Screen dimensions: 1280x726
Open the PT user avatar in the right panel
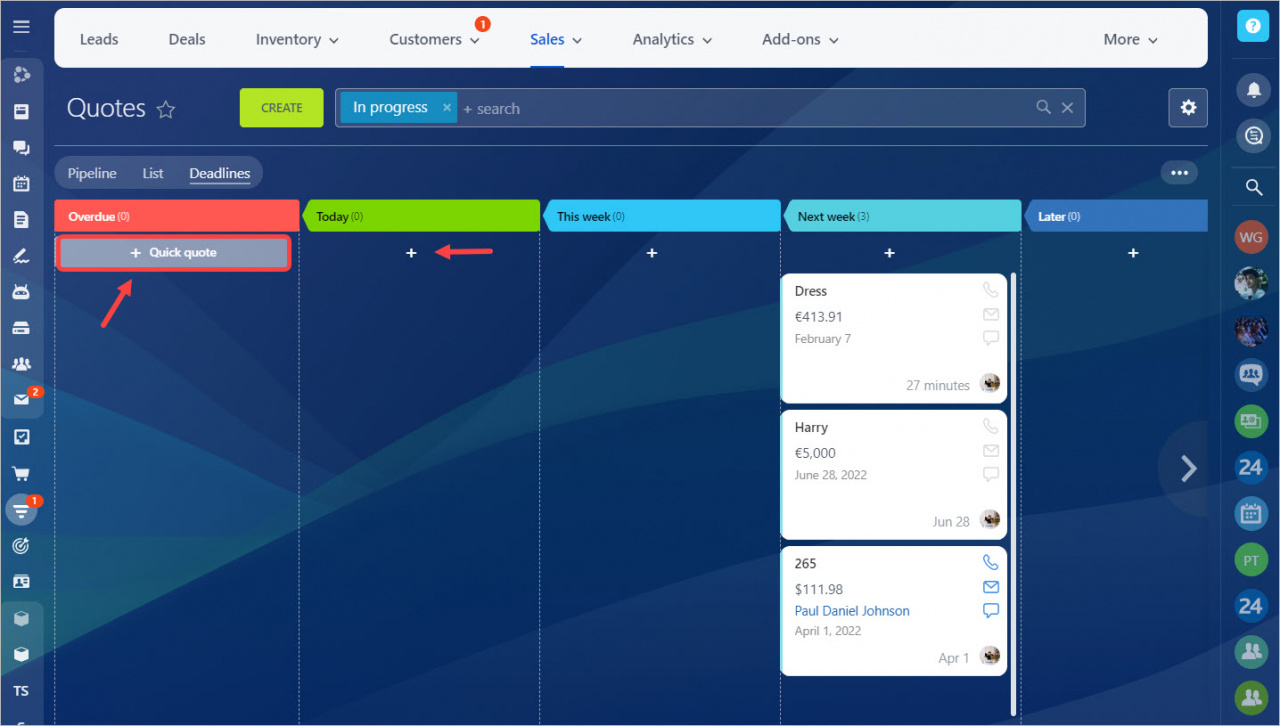pyautogui.click(x=1252, y=559)
